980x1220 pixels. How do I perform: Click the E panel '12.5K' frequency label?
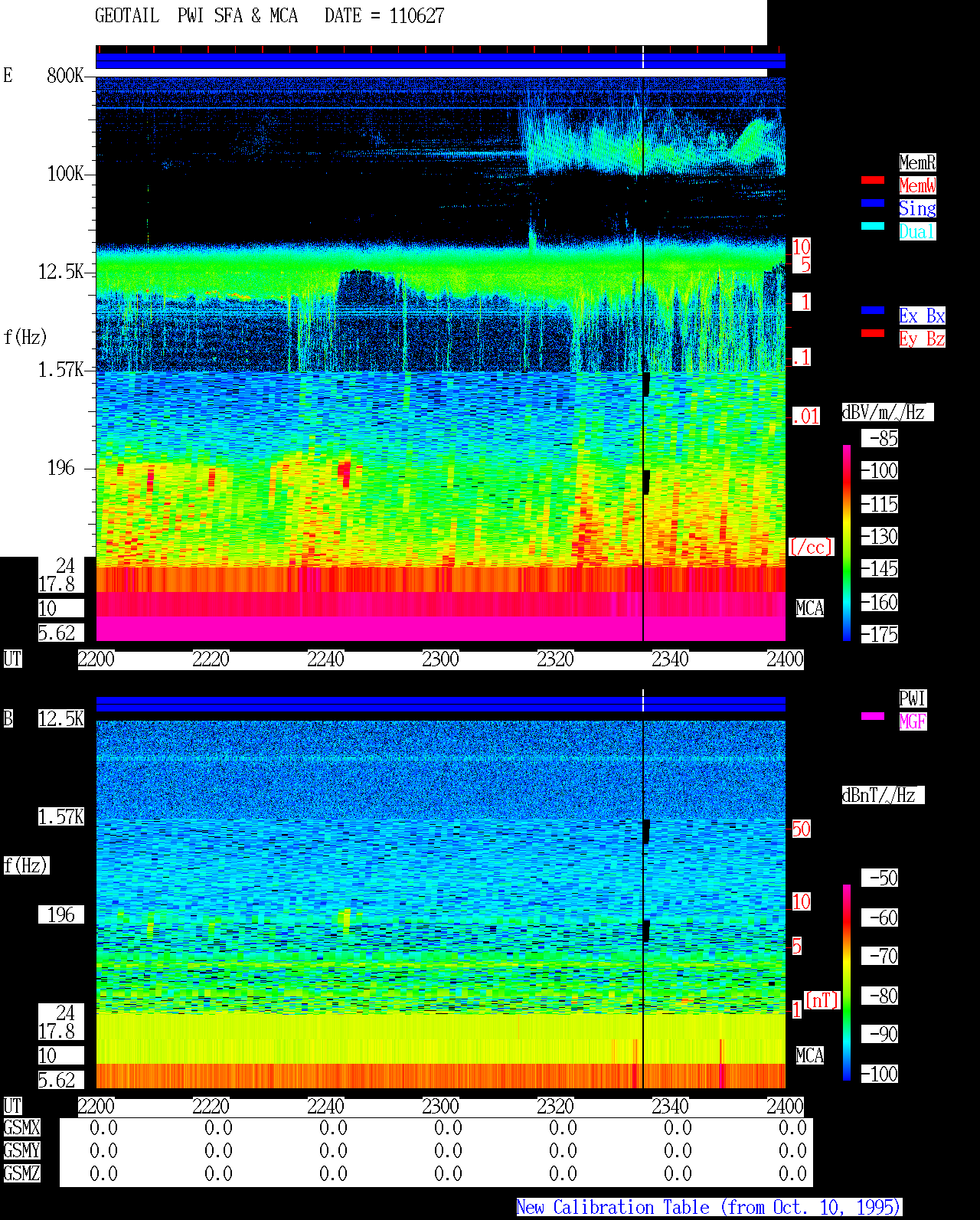pyautogui.click(x=61, y=271)
